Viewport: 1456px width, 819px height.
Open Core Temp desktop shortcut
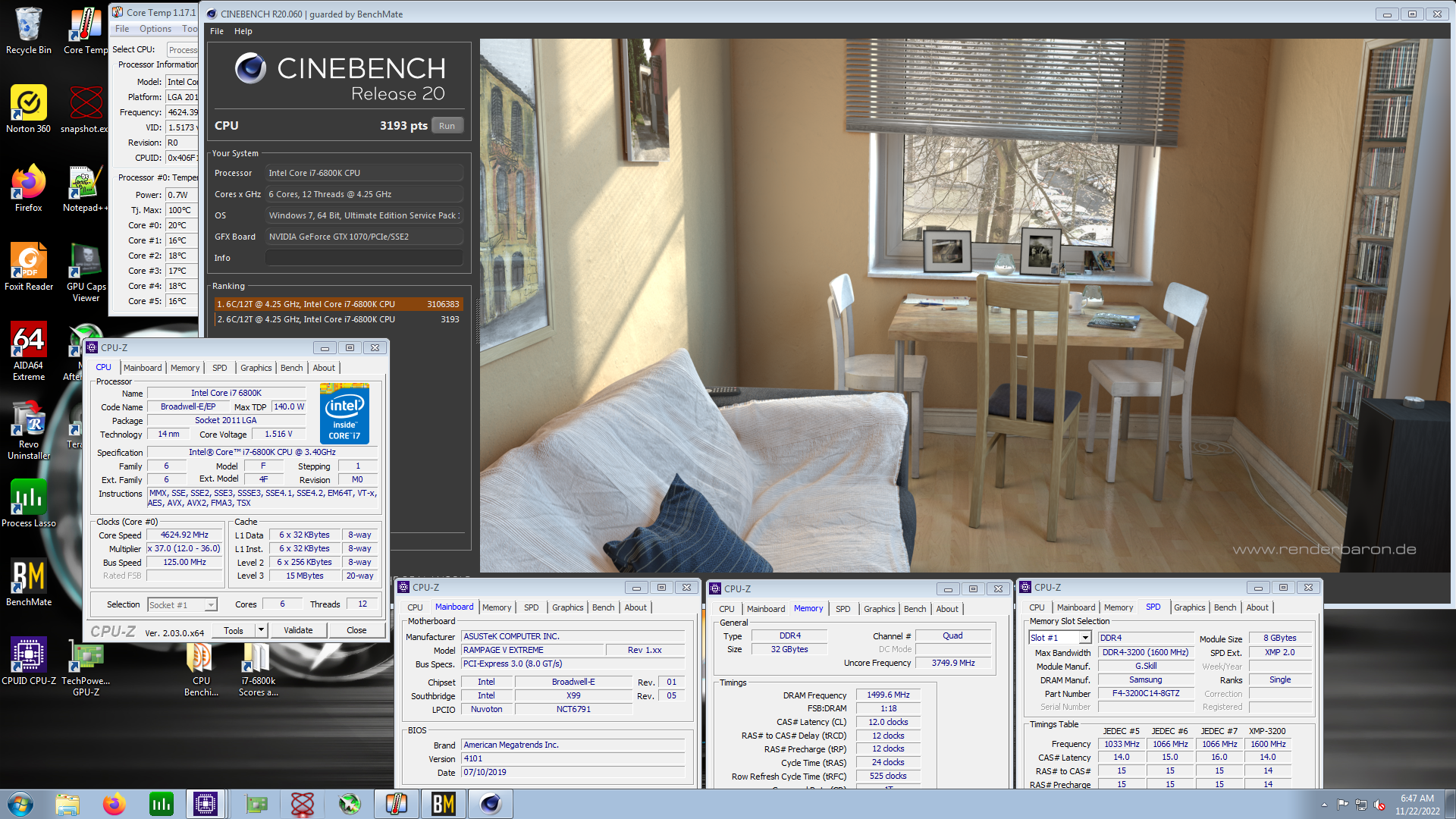(85, 30)
